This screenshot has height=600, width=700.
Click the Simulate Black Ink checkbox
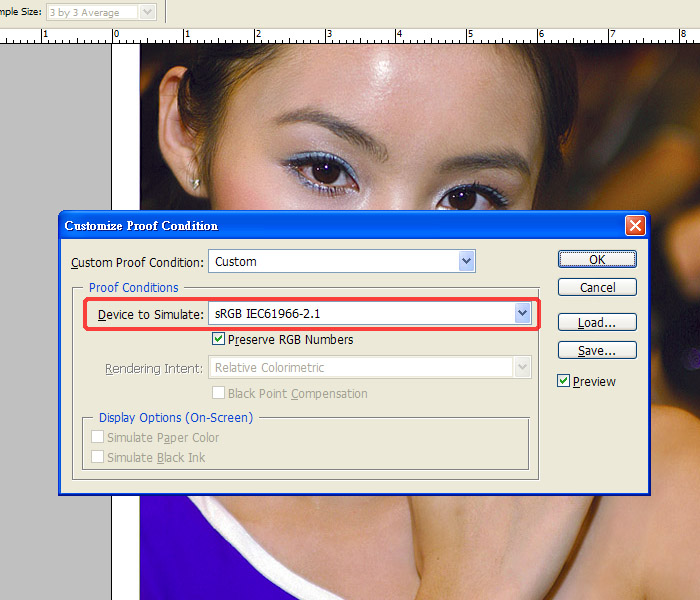click(98, 458)
